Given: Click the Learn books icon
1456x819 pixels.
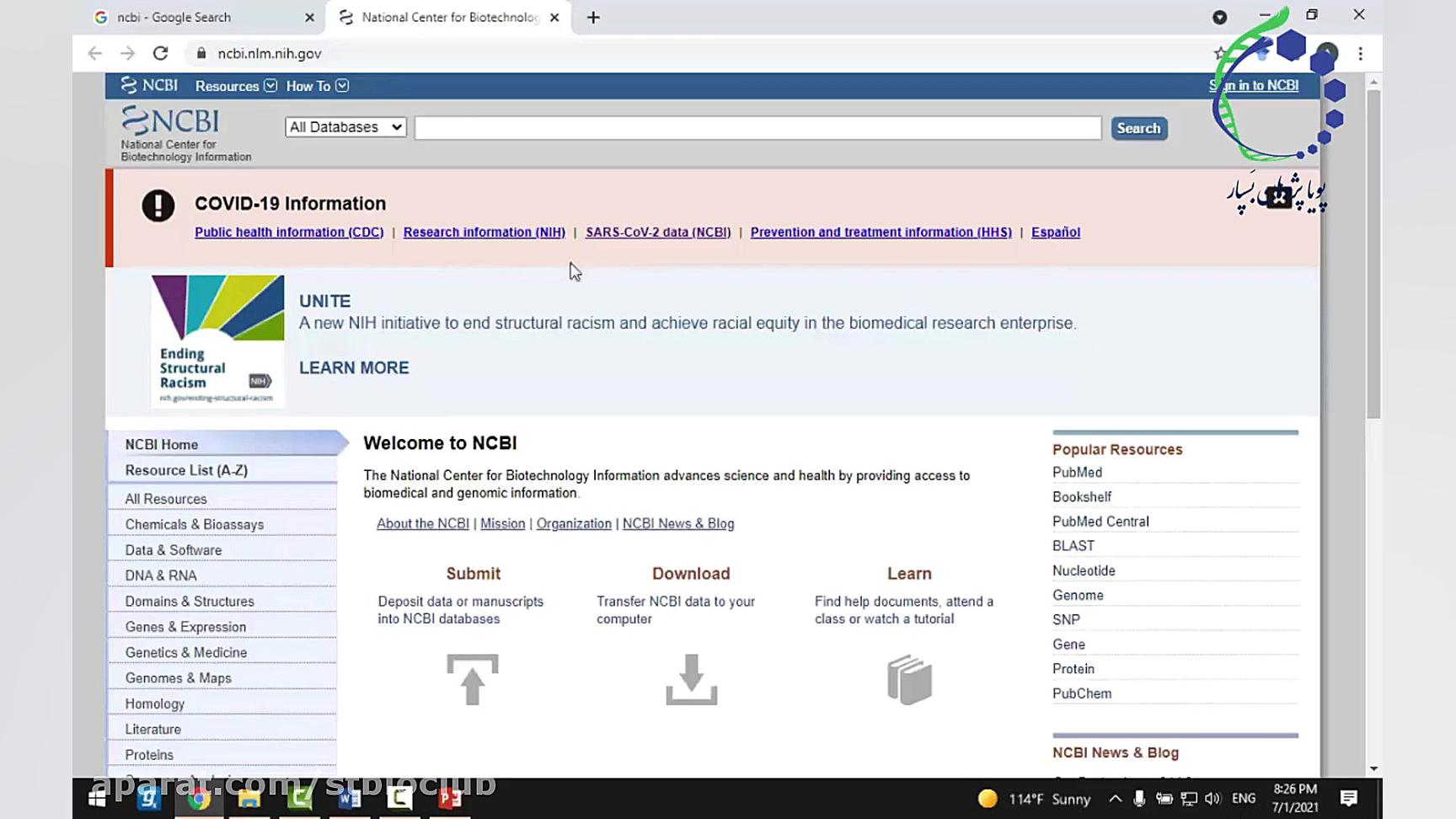Looking at the screenshot, I should (x=909, y=679).
